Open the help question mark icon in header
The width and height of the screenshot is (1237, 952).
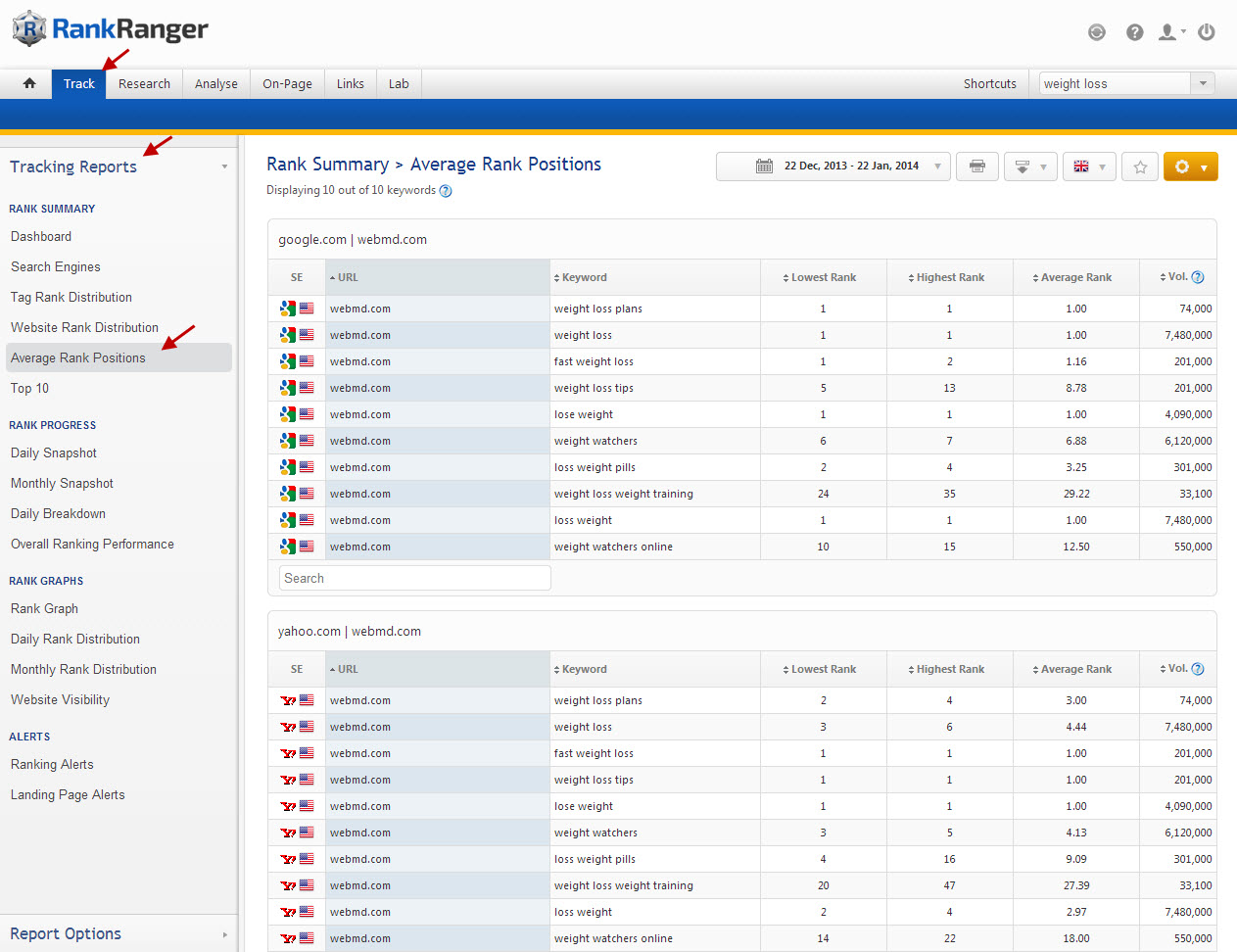[1134, 32]
